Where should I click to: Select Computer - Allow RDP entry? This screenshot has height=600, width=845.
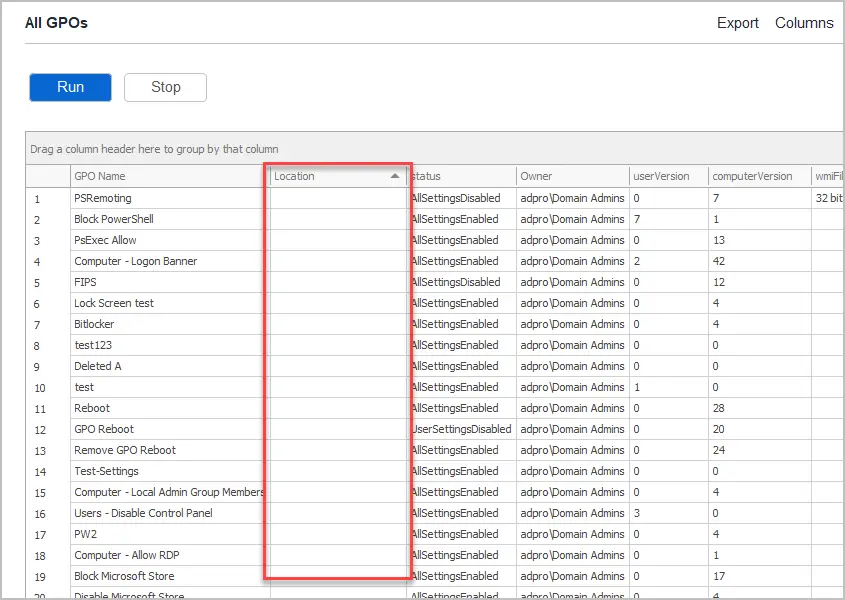(127, 556)
